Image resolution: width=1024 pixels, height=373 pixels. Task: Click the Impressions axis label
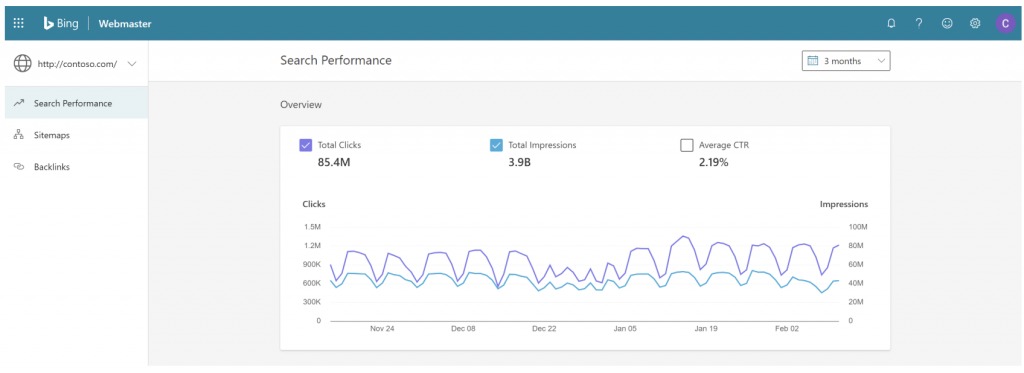pyautogui.click(x=844, y=204)
